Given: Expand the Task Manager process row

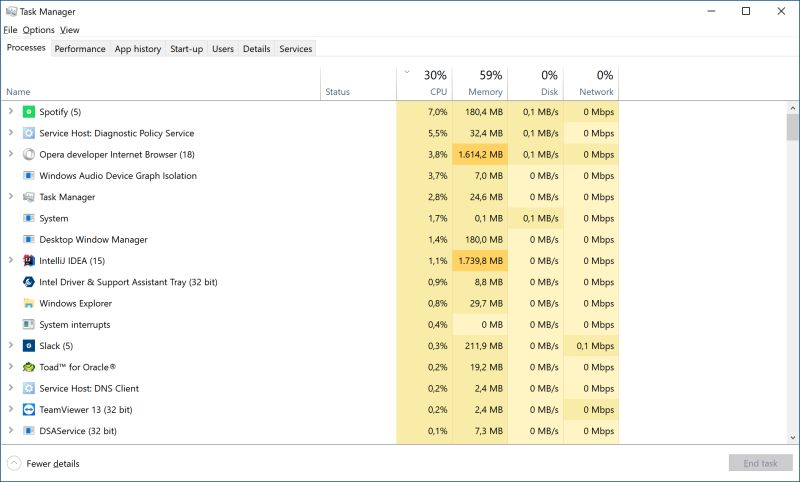Looking at the screenshot, I should [x=11, y=196].
